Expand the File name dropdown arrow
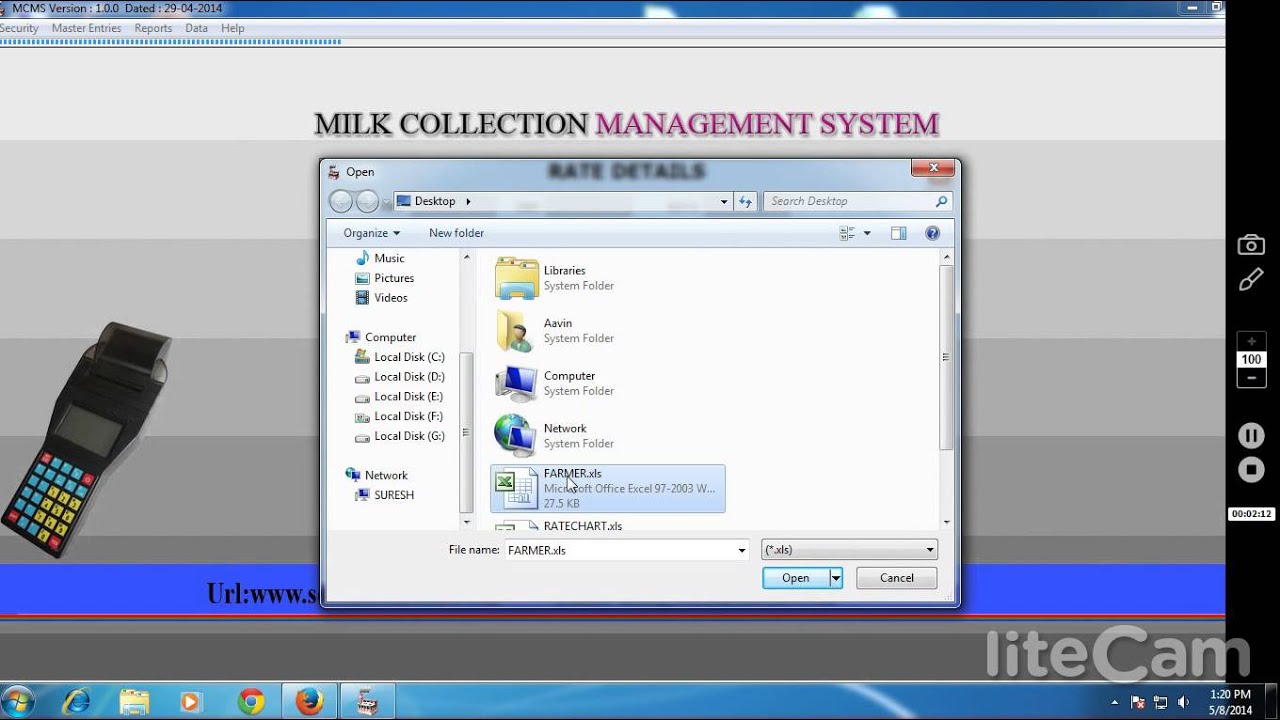The height and width of the screenshot is (720, 1280). pos(741,550)
